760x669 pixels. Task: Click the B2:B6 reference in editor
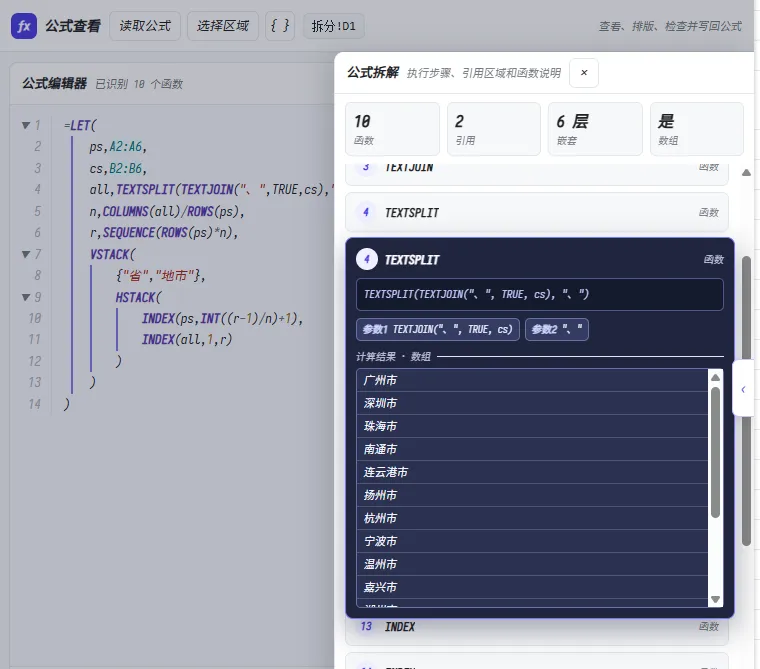pyautogui.click(x=126, y=168)
